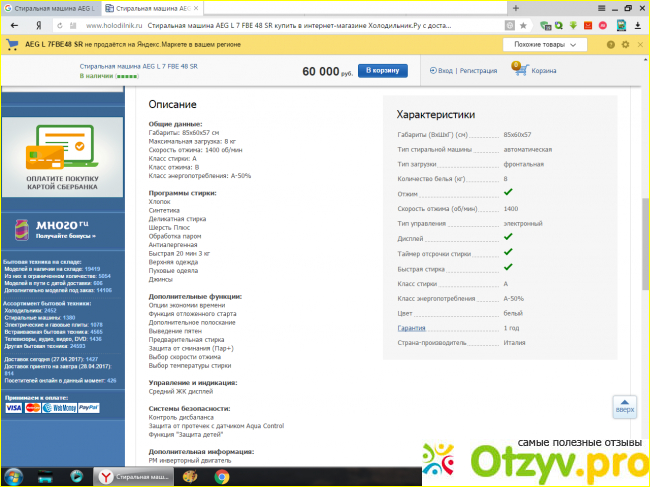Click the вверх scroll-to-top button
650x487 pixels.
[x=624, y=406]
